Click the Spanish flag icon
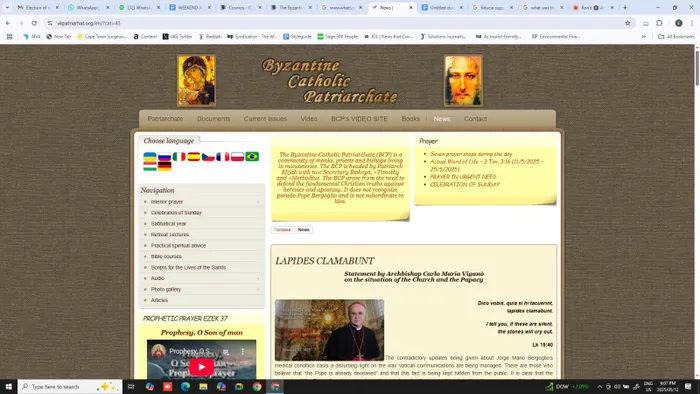The height and width of the screenshot is (394, 700). (193, 157)
